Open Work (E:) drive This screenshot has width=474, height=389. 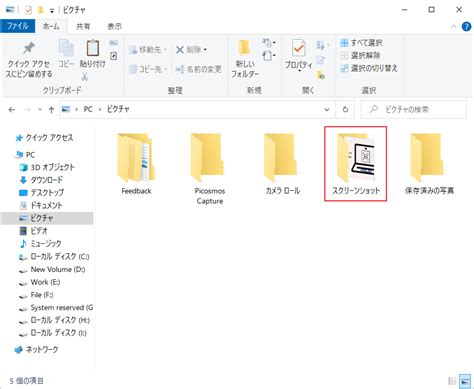[40, 282]
